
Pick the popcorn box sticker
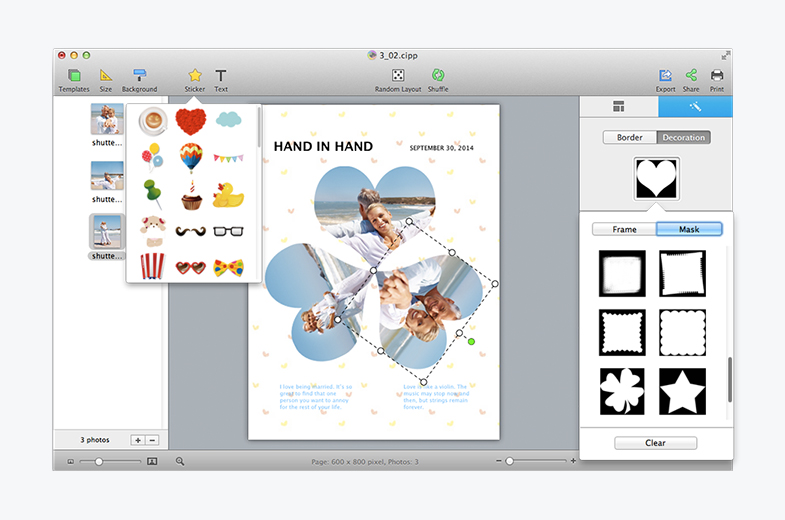pos(153,266)
